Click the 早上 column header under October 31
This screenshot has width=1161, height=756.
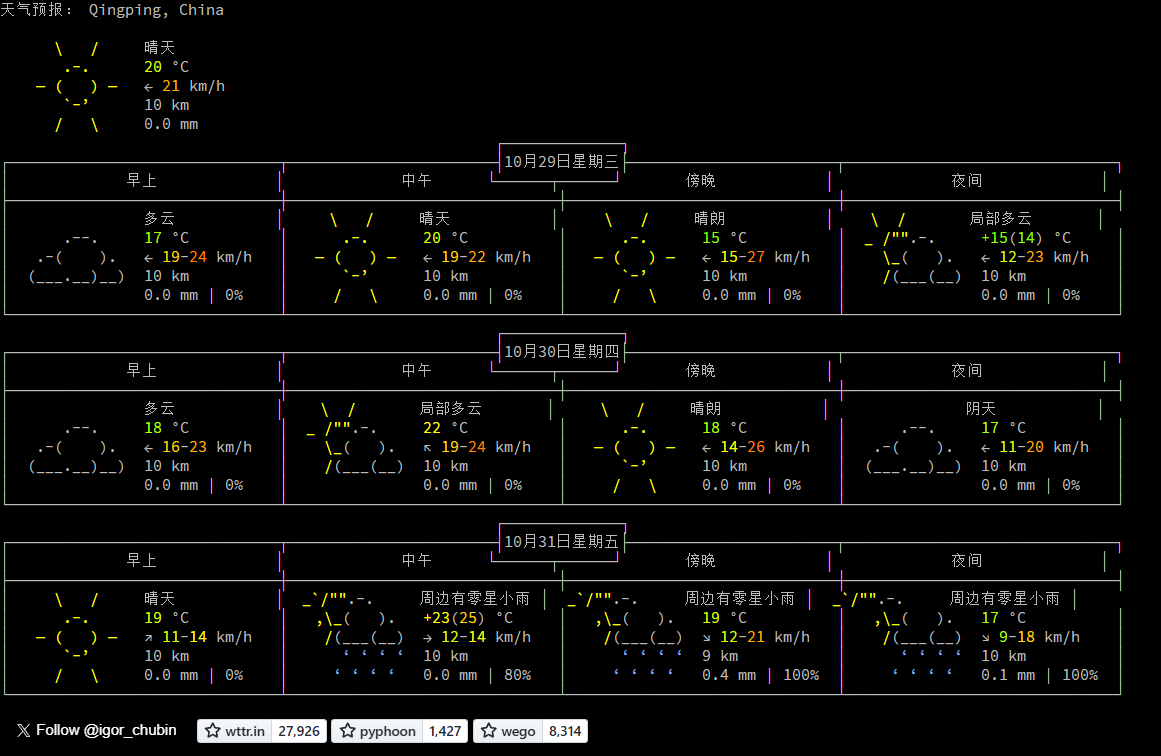(141, 561)
